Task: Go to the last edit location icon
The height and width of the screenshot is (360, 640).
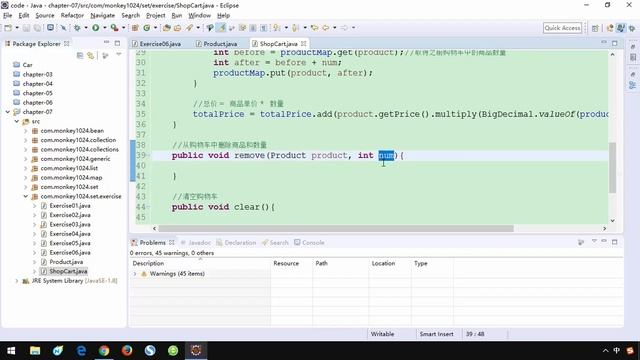Action: 314,28
